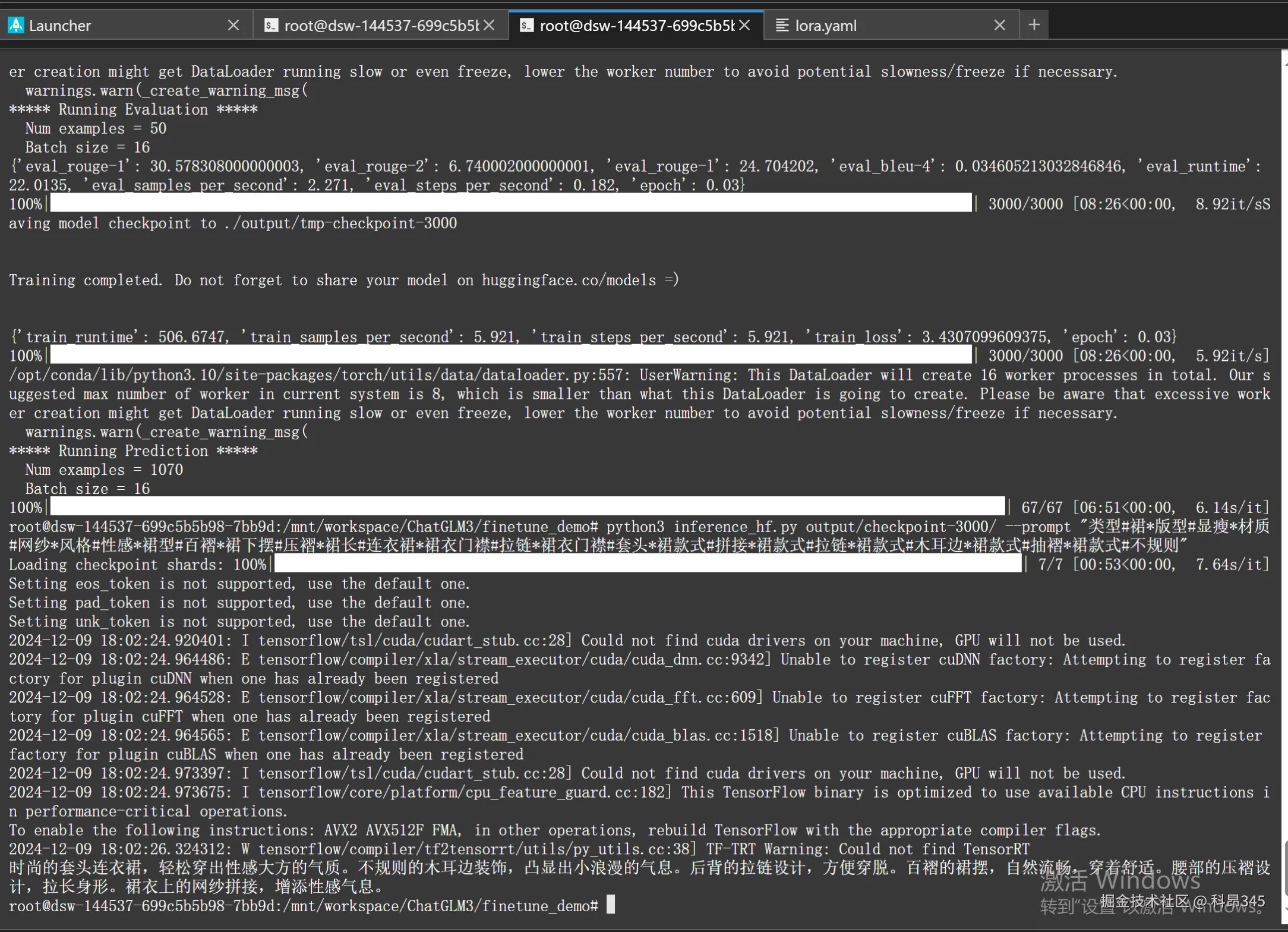Screen dimensions: 1288x932
Task: Click the 67/67 prediction progress bar
Action: (528, 507)
